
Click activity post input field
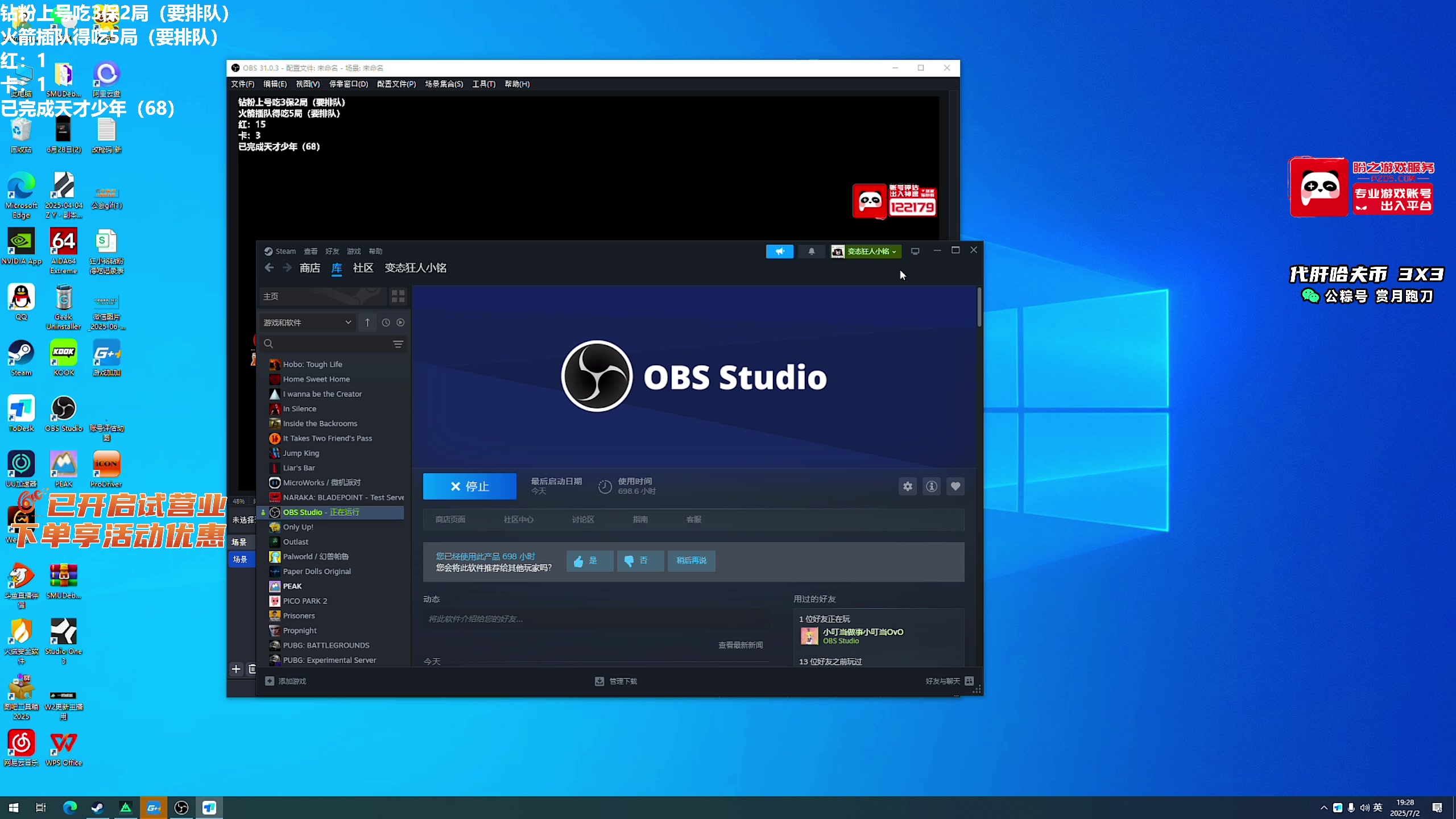596,619
